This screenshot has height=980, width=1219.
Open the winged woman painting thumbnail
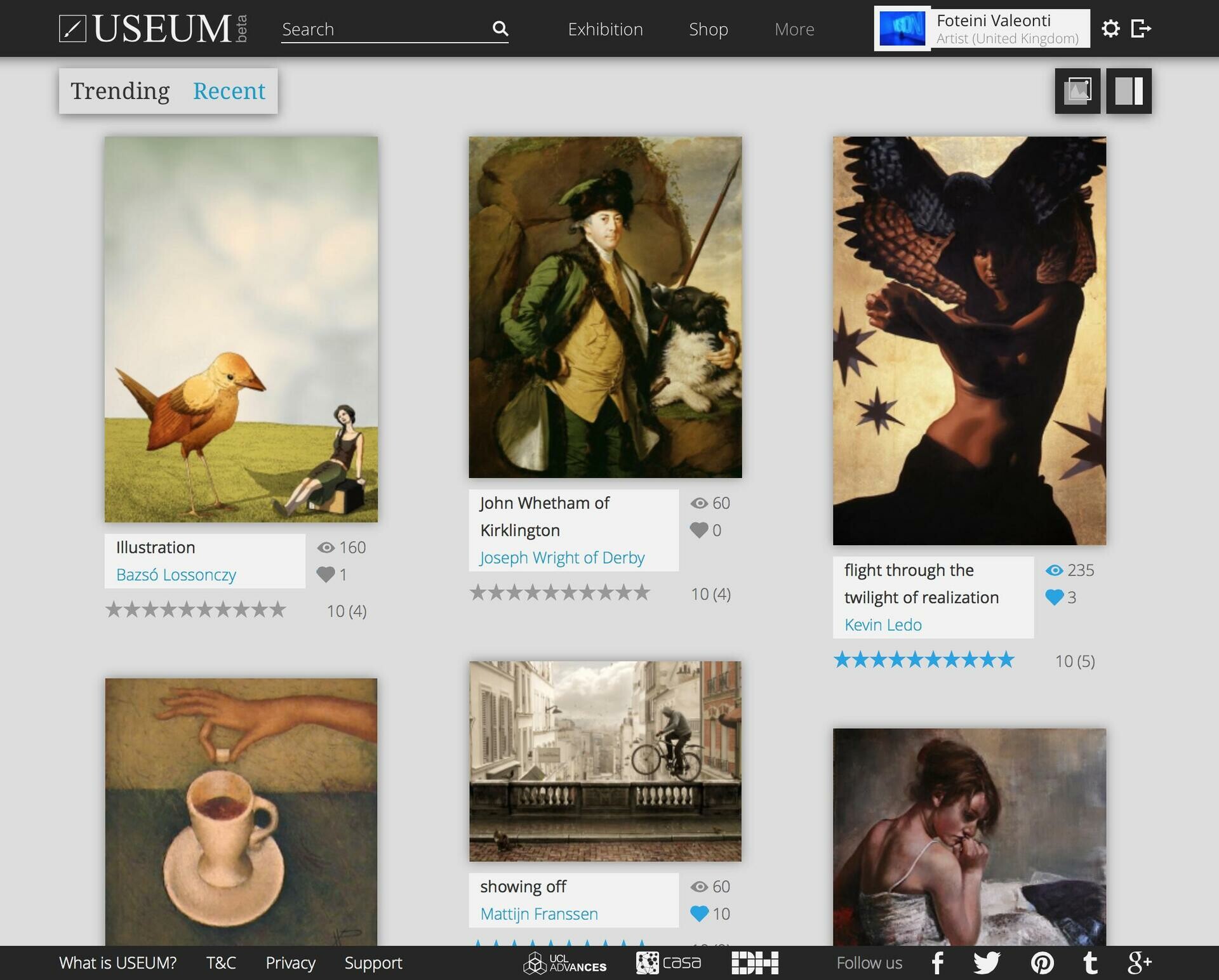click(969, 341)
